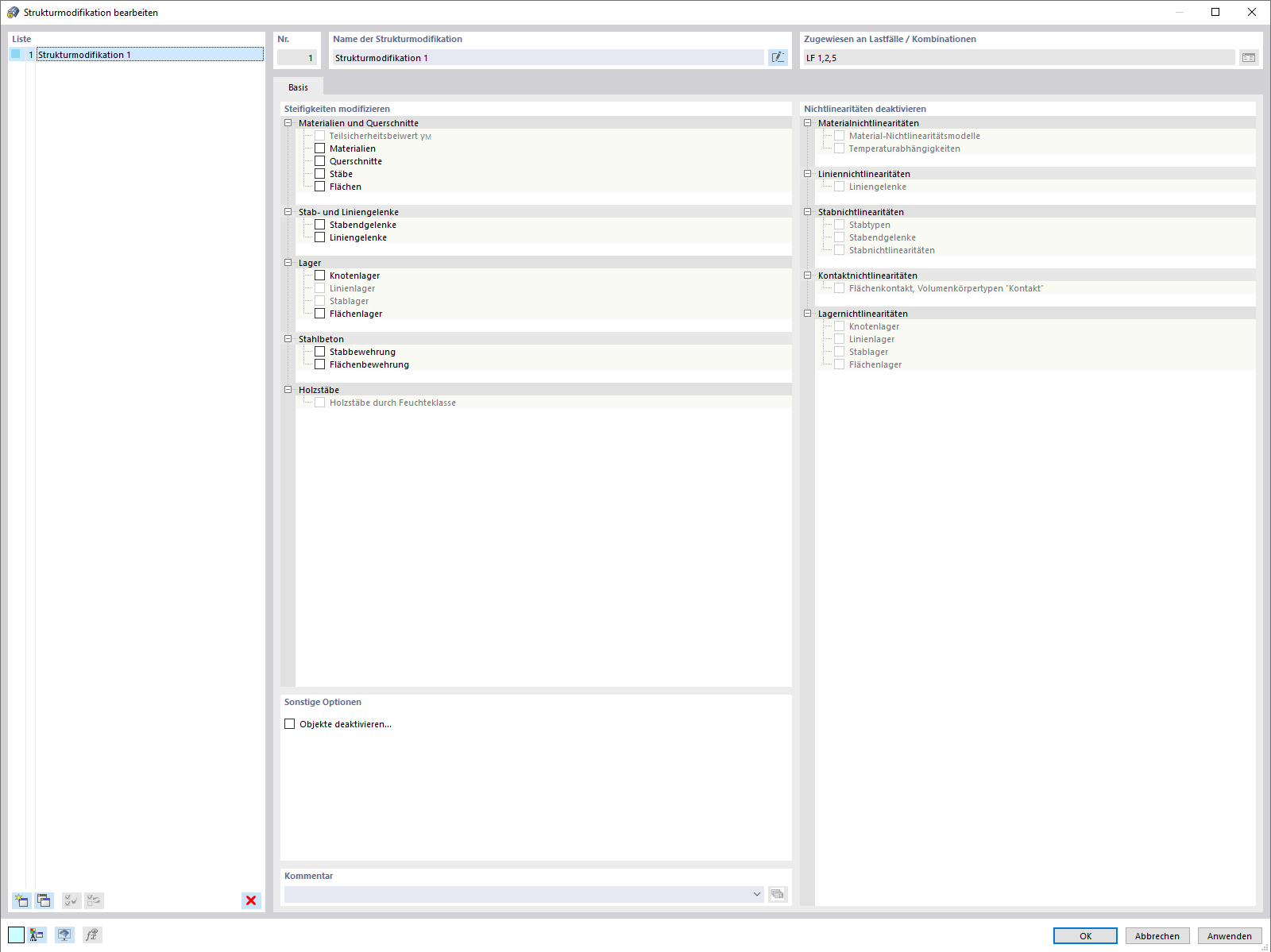Click into the Kommentar input field
The width and height of the screenshot is (1271, 952).
[x=516, y=894]
